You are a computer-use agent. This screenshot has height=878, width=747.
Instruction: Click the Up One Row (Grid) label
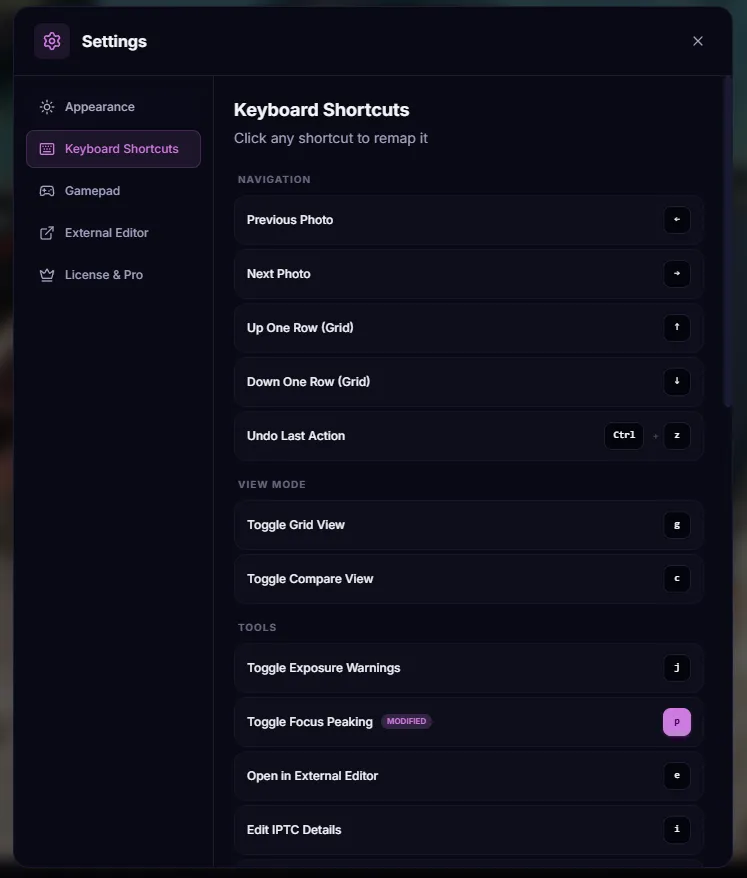[300, 328]
